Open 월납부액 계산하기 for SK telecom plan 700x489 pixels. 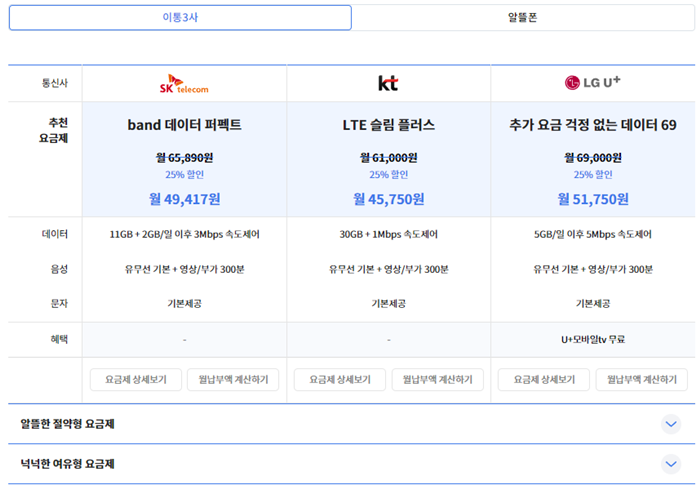[233, 380]
